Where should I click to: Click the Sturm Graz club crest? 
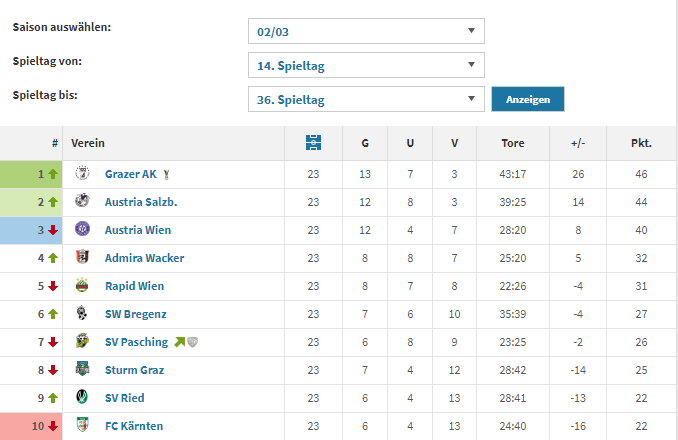tap(82, 369)
